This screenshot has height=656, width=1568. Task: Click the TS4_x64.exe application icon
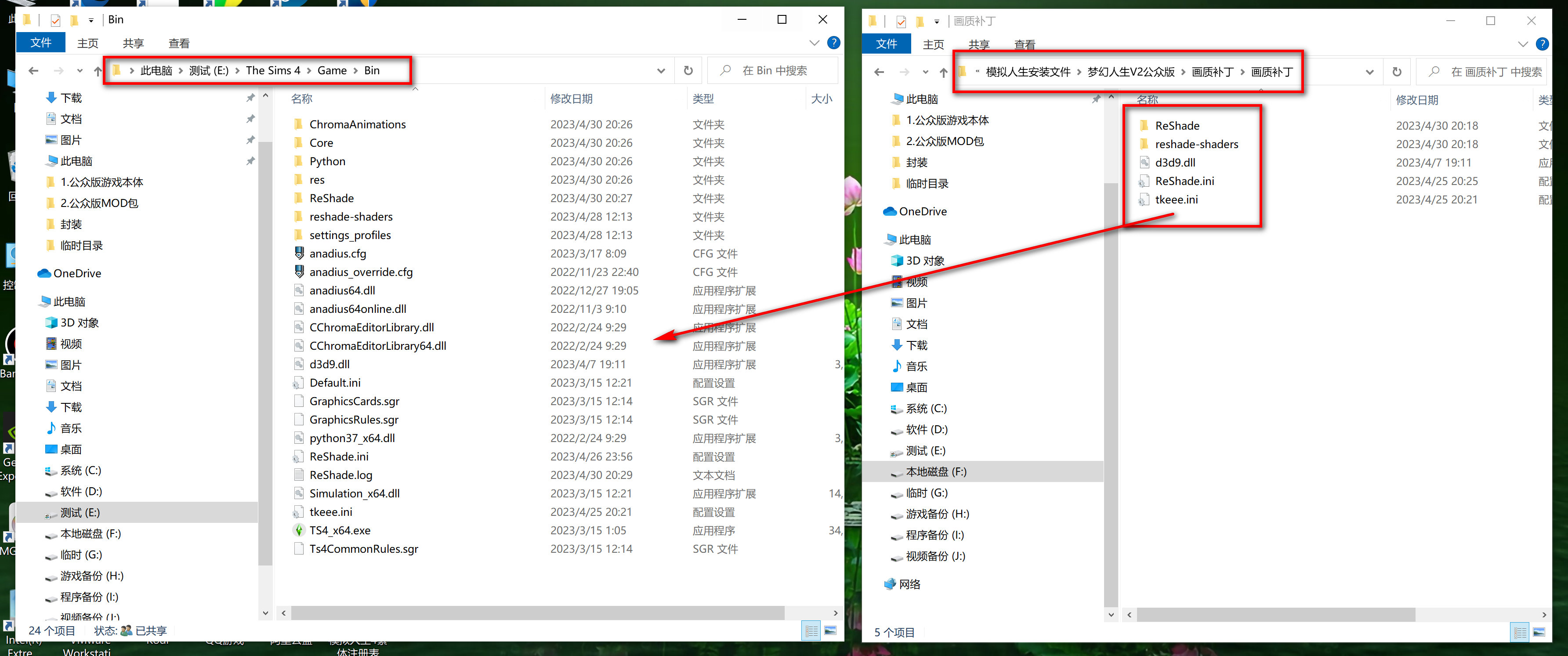coord(299,530)
